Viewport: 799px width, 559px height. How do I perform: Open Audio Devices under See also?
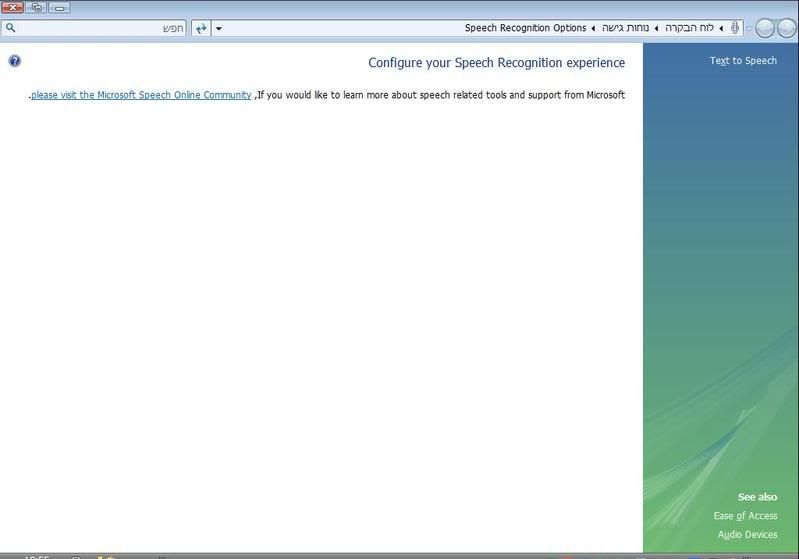pyautogui.click(x=748, y=535)
